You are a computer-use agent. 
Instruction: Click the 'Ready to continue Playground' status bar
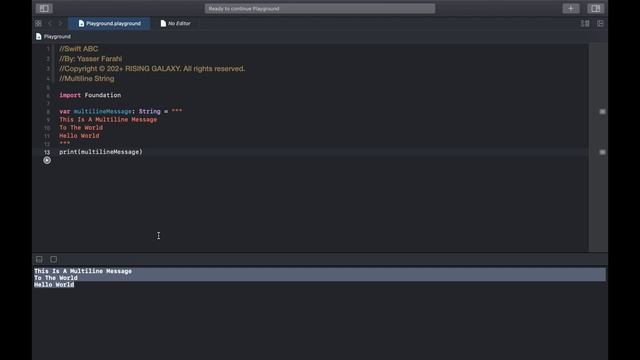[320, 9]
